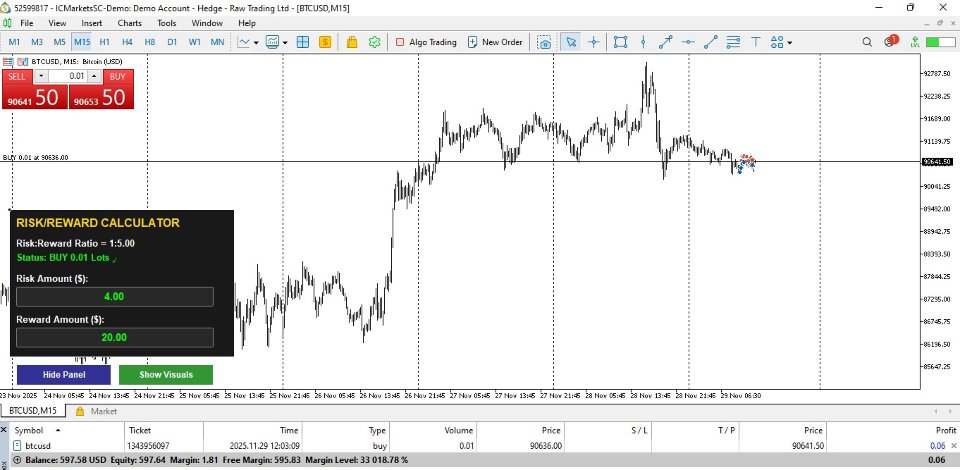Switch to H4 timeframe
960x470 pixels.
pyautogui.click(x=127, y=42)
